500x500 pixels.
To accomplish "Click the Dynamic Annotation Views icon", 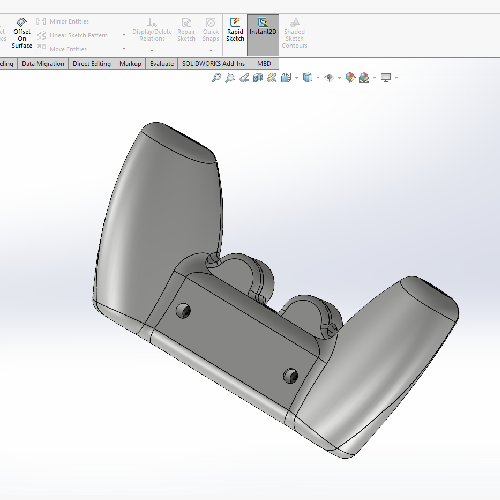I will pyautogui.click(x=272, y=78).
